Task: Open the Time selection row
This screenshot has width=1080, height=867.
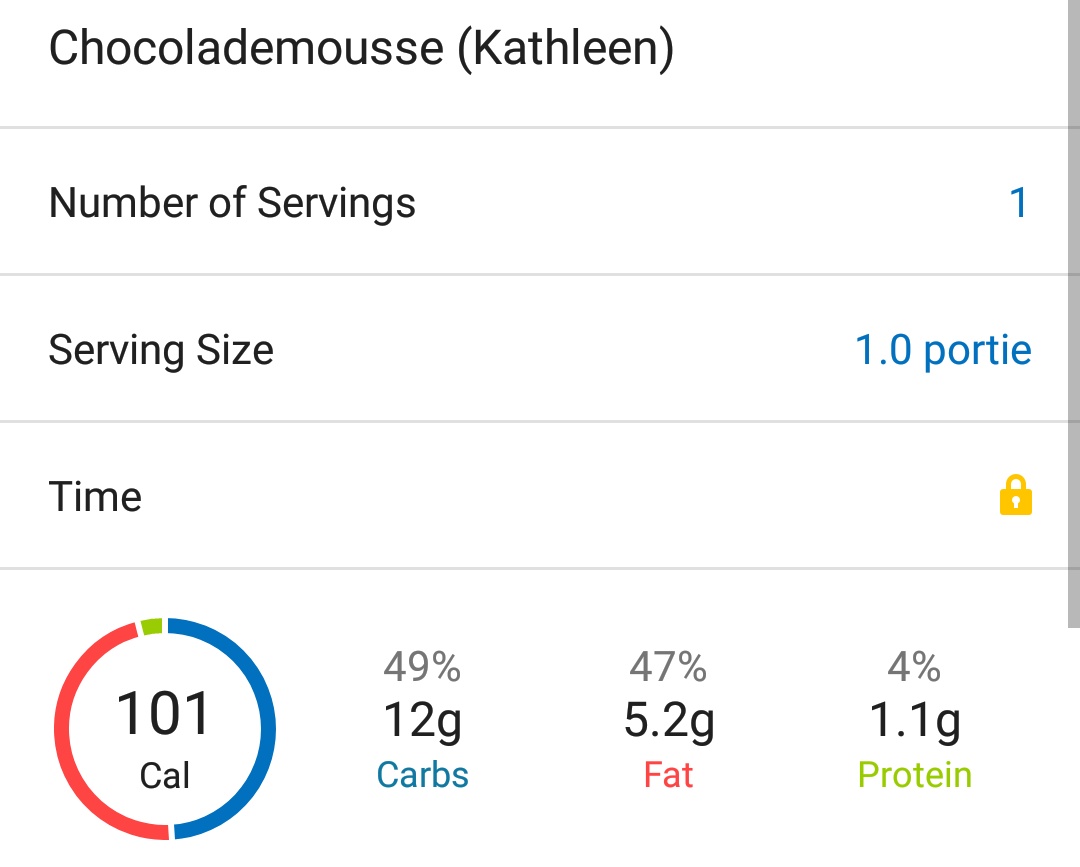Action: [x=540, y=496]
